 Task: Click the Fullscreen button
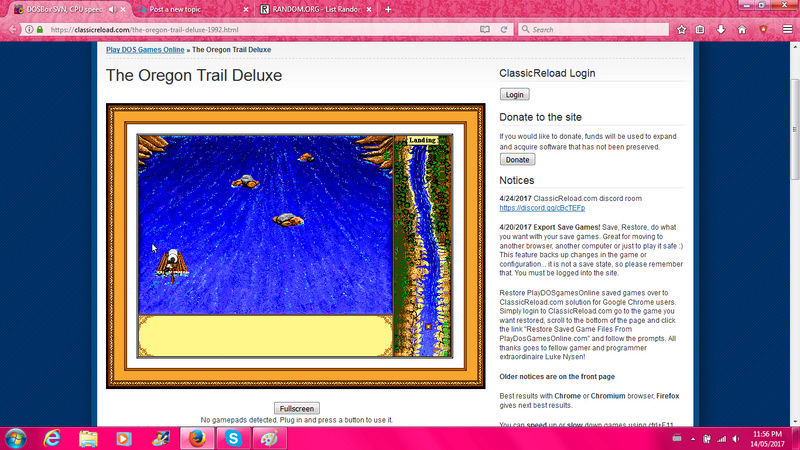click(296, 408)
